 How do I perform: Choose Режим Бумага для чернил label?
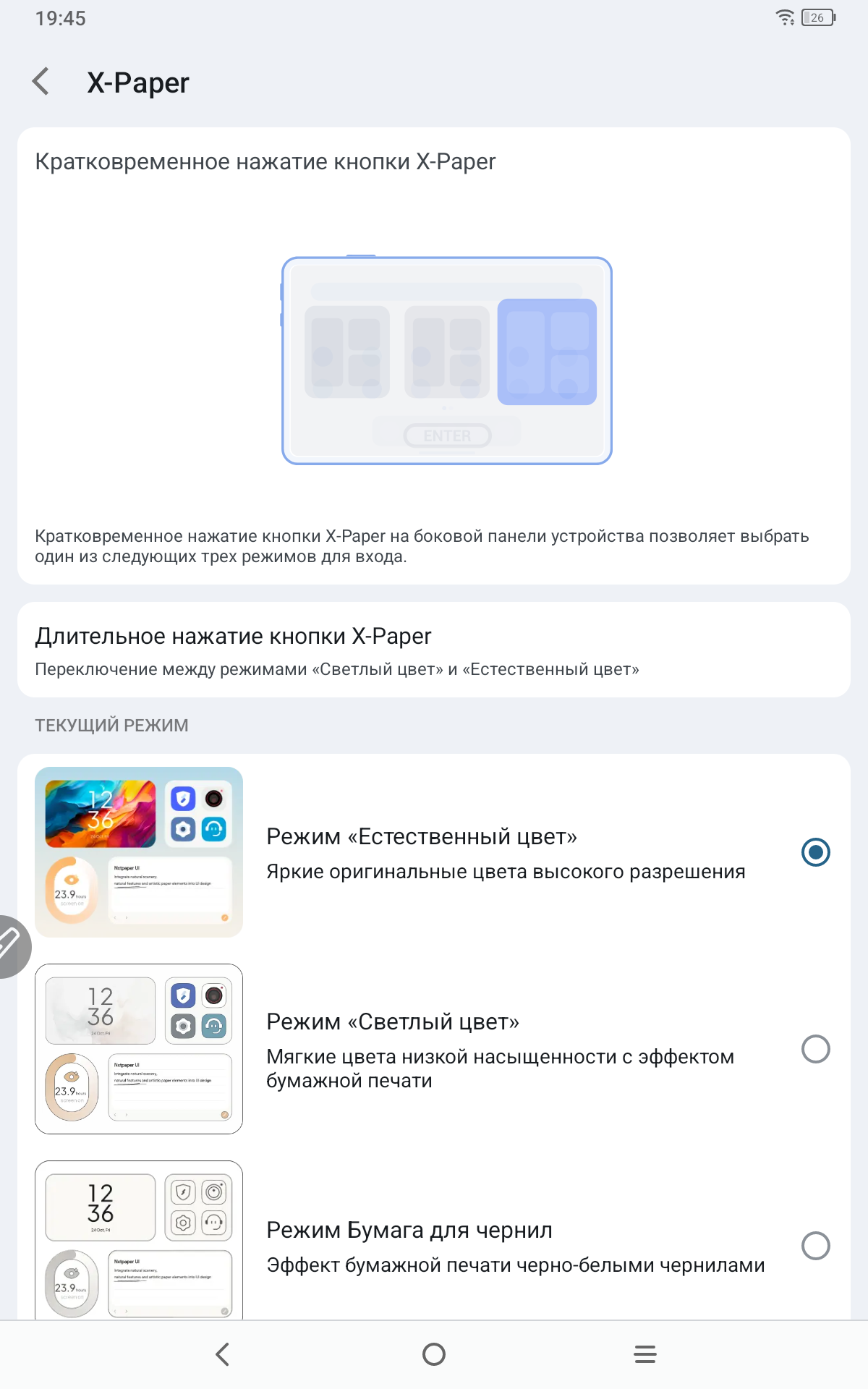pyautogui.click(x=409, y=1230)
